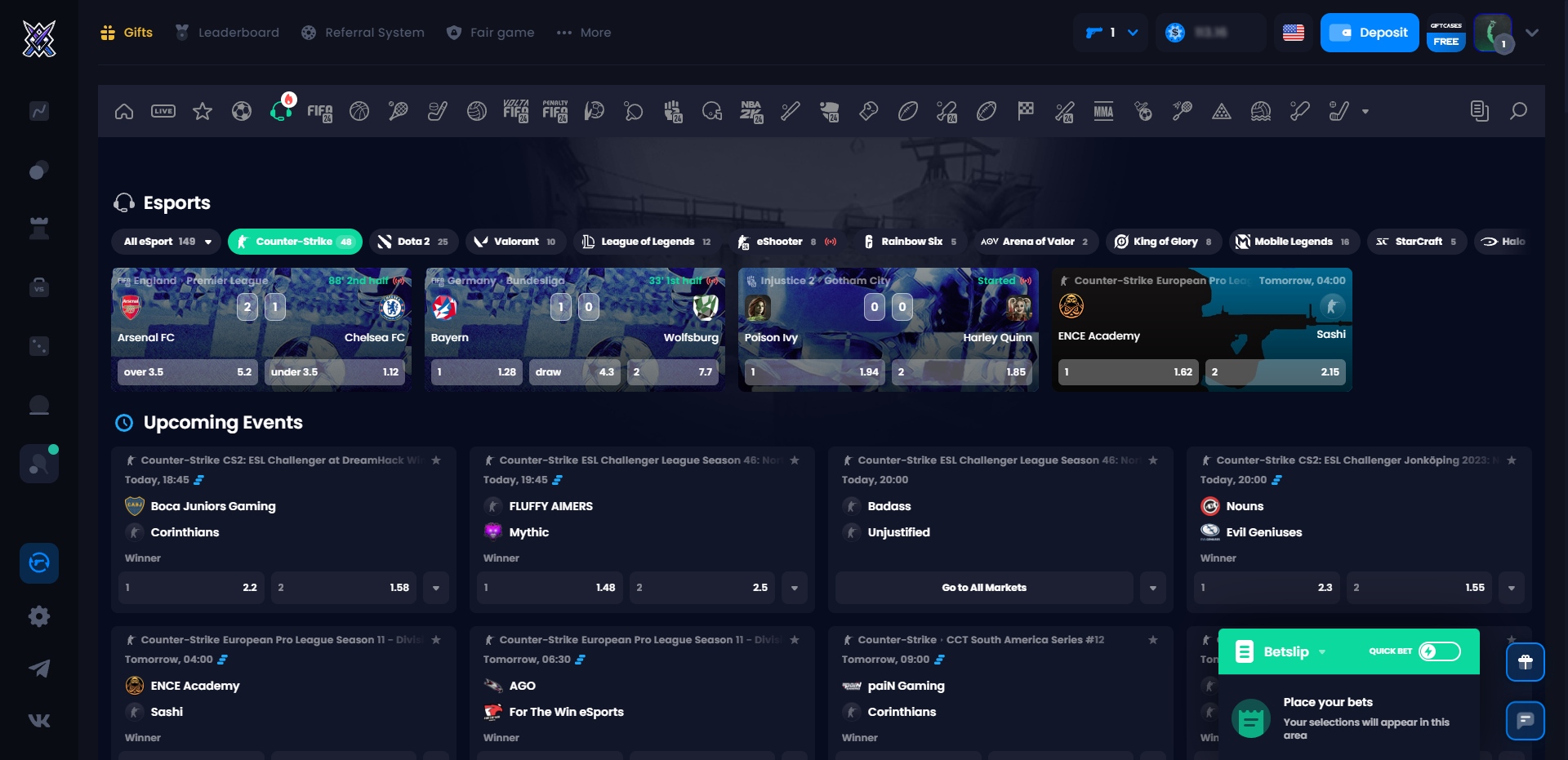Open the search magnifier in sports toolbar
This screenshot has height=760, width=1568.
coord(1518,111)
